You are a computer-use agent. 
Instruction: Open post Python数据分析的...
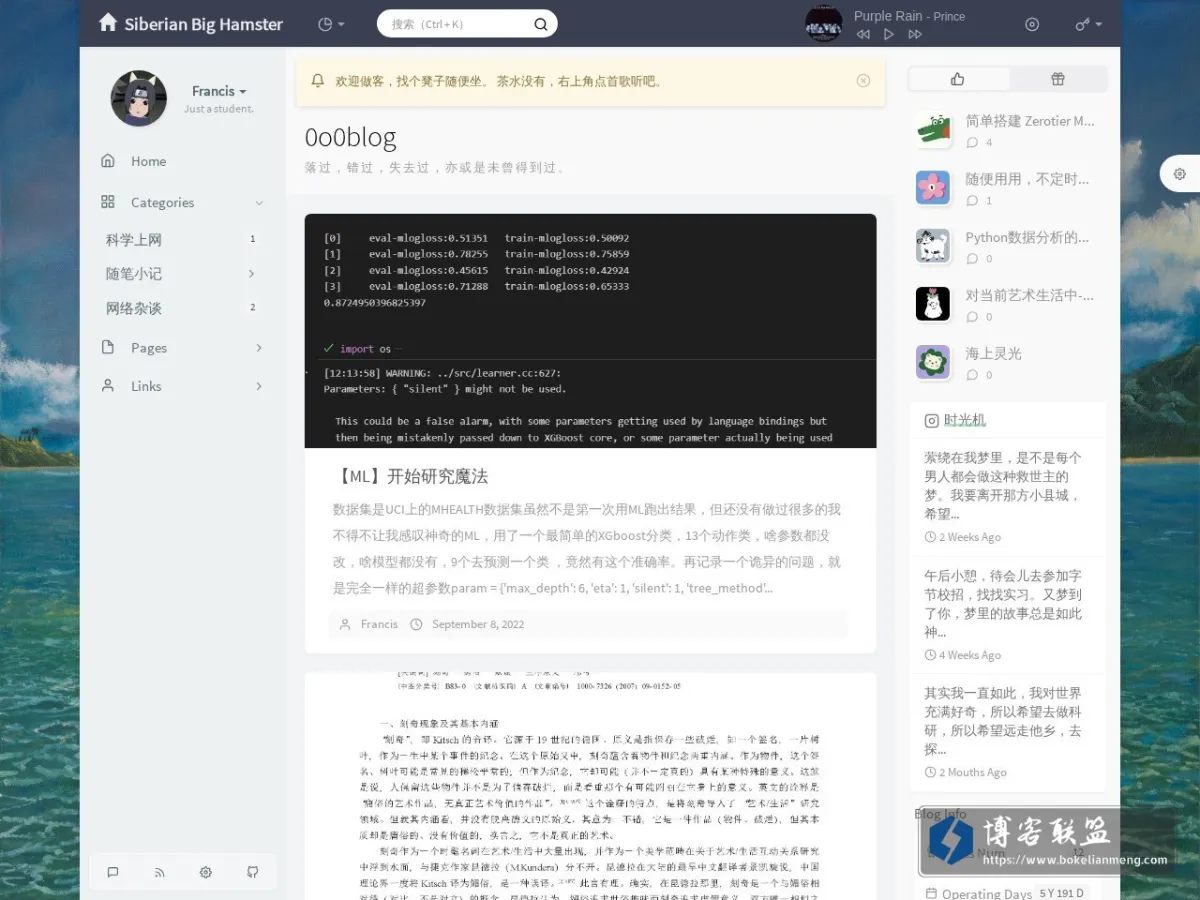click(1027, 237)
